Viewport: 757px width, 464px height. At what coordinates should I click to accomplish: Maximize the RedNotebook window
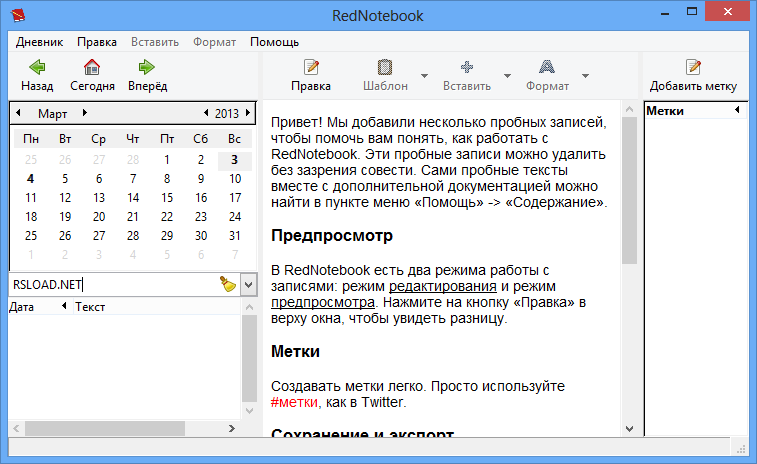[x=692, y=12]
